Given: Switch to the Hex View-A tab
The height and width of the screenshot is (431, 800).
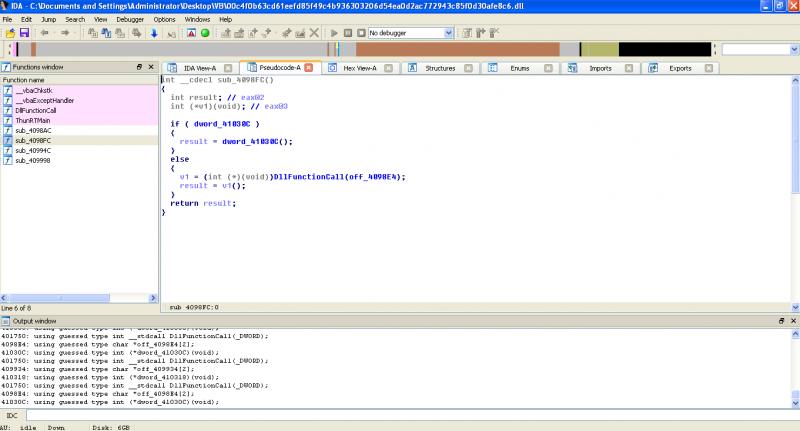Looking at the screenshot, I should [x=360, y=68].
